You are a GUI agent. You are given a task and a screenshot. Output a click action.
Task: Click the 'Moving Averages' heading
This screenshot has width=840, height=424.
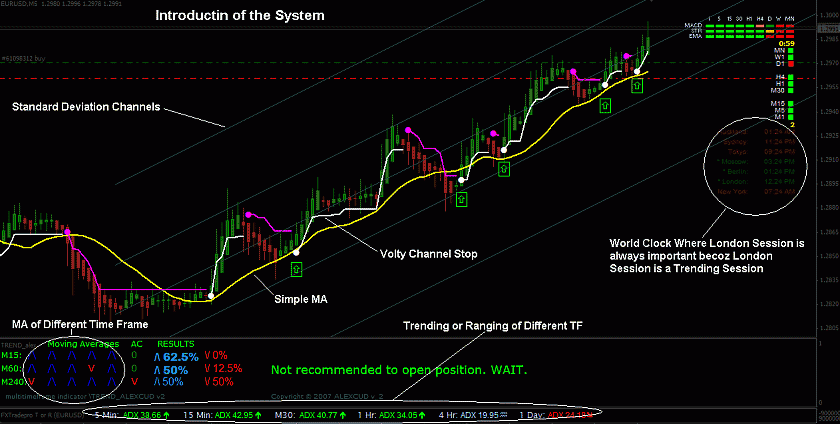pos(83,344)
